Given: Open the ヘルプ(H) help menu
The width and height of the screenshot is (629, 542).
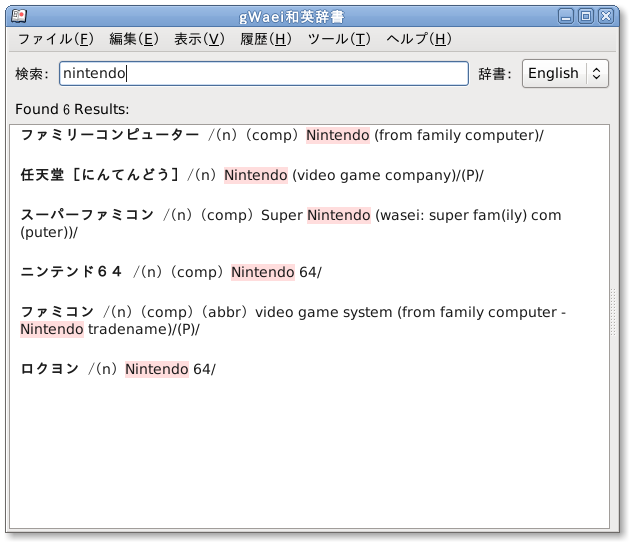Looking at the screenshot, I should (418, 39).
